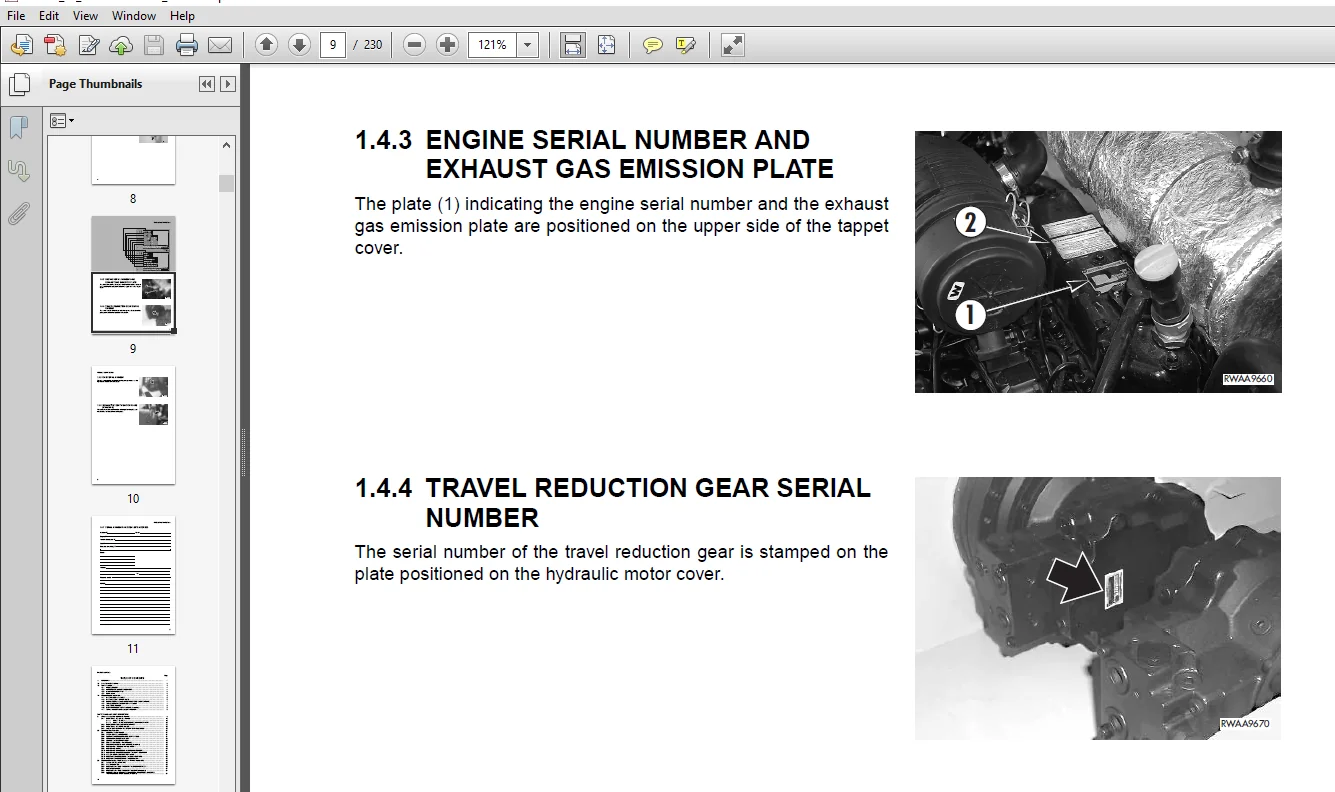This screenshot has width=1335, height=792.
Task: Open the Signatures sidebar panel icon
Action: 18,170
